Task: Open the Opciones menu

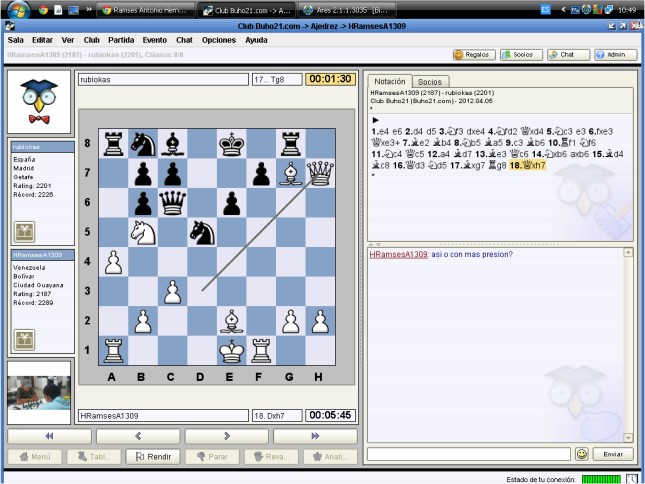Action: click(x=219, y=40)
